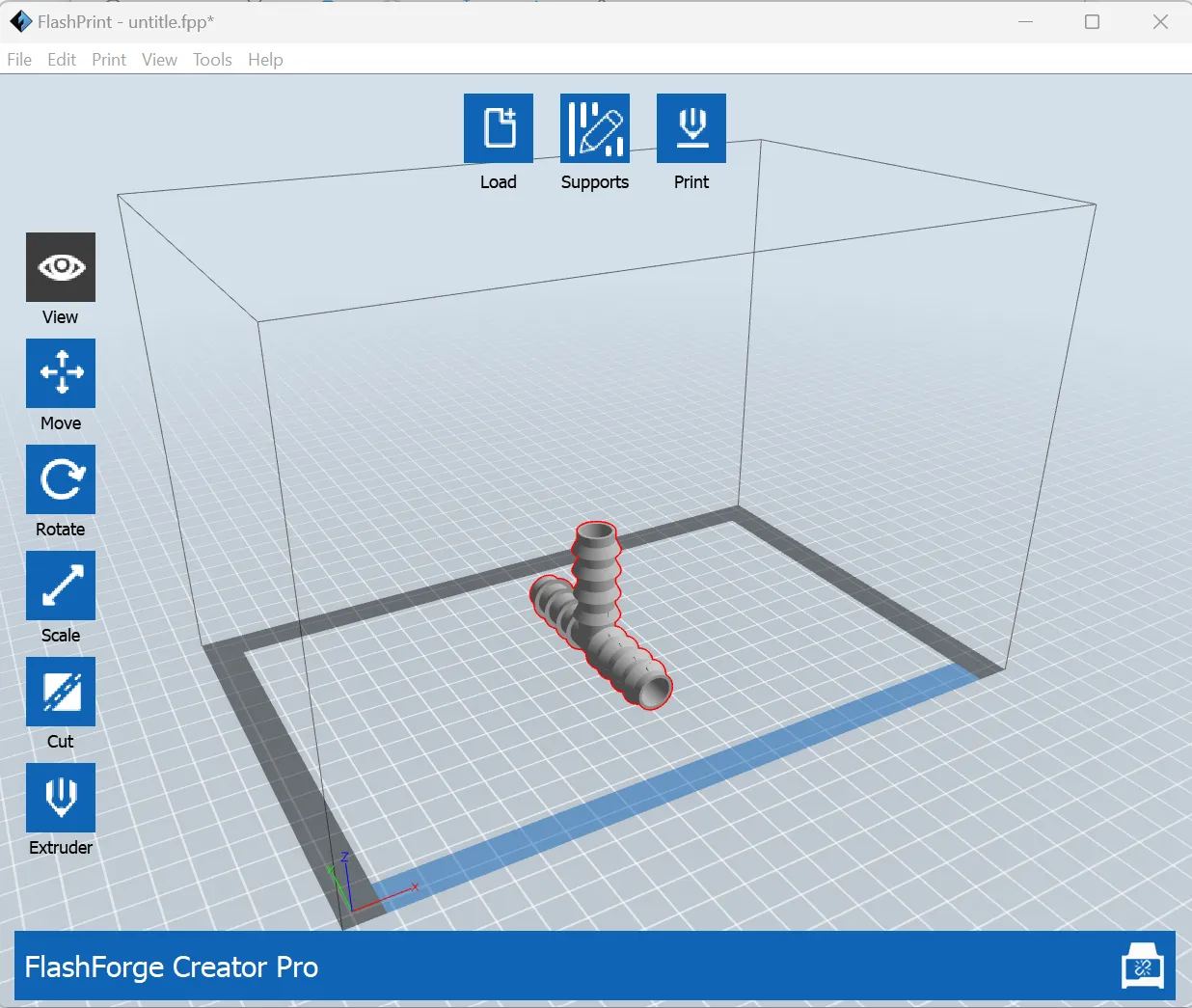Maximize the FlashPrint window
The height and width of the screenshot is (1008, 1192).
[x=1092, y=21]
